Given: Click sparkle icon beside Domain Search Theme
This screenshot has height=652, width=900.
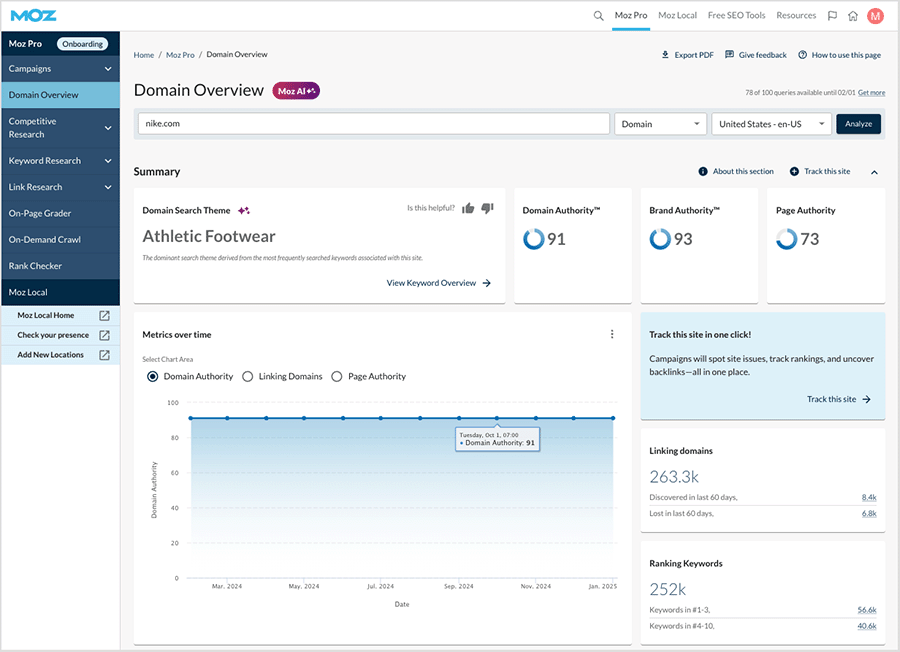Looking at the screenshot, I should pyautogui.click(x=244, y=210).
